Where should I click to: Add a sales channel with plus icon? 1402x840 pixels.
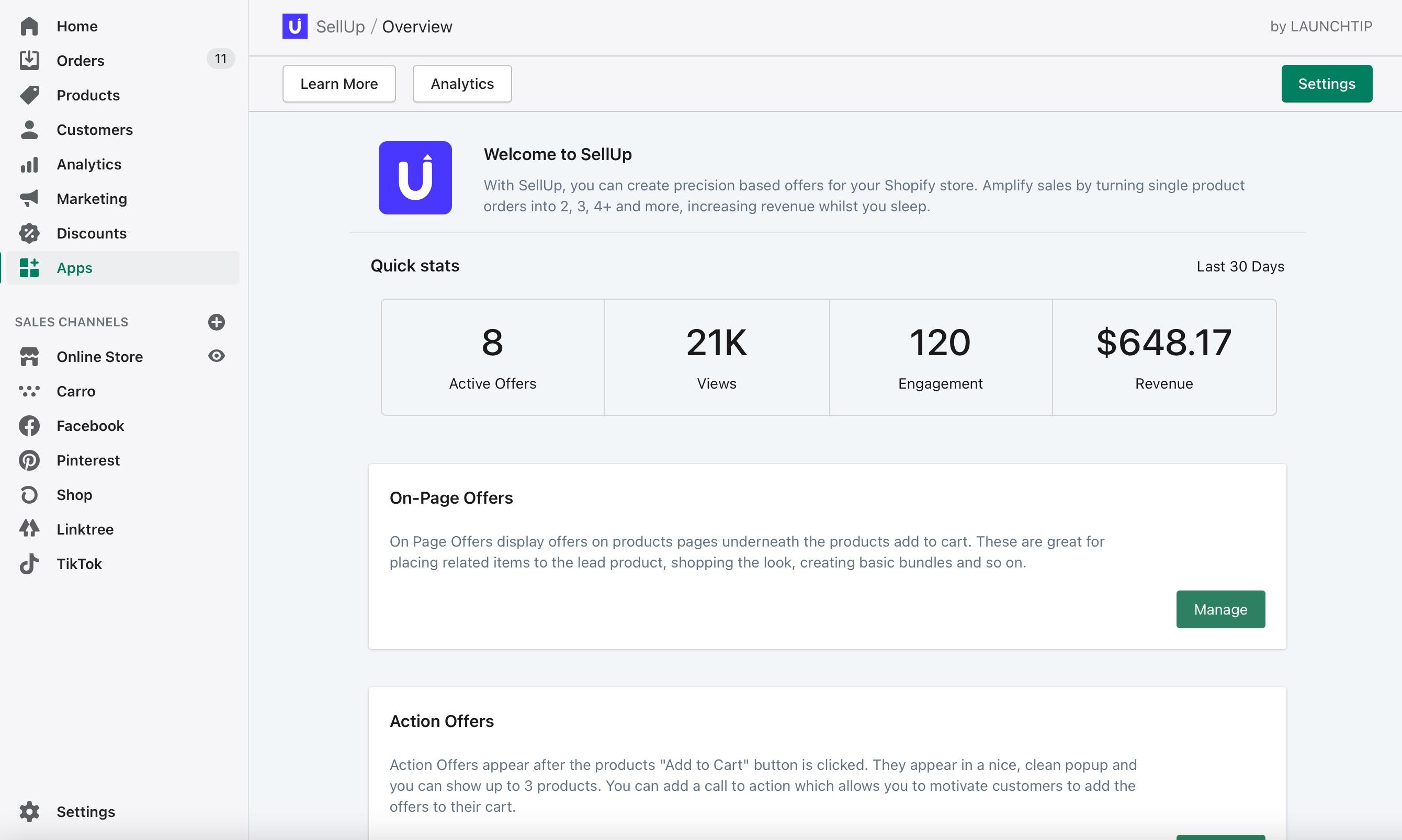216,322
